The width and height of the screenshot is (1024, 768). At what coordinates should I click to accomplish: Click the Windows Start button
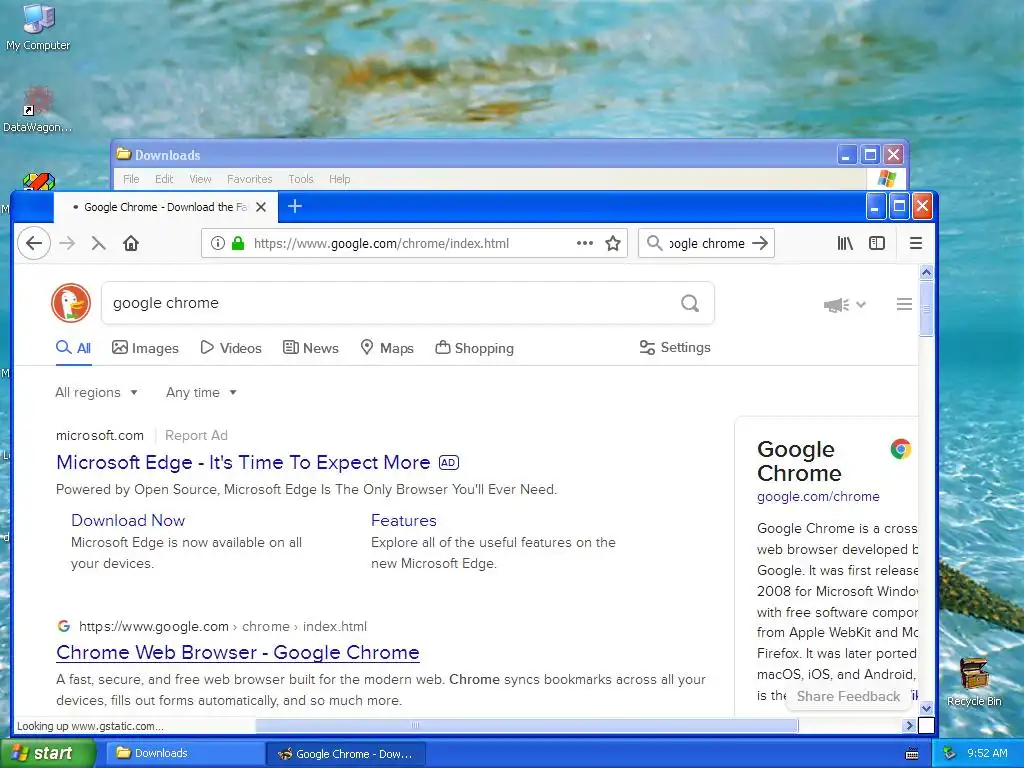pyautogui.click(x=48, y=753)
